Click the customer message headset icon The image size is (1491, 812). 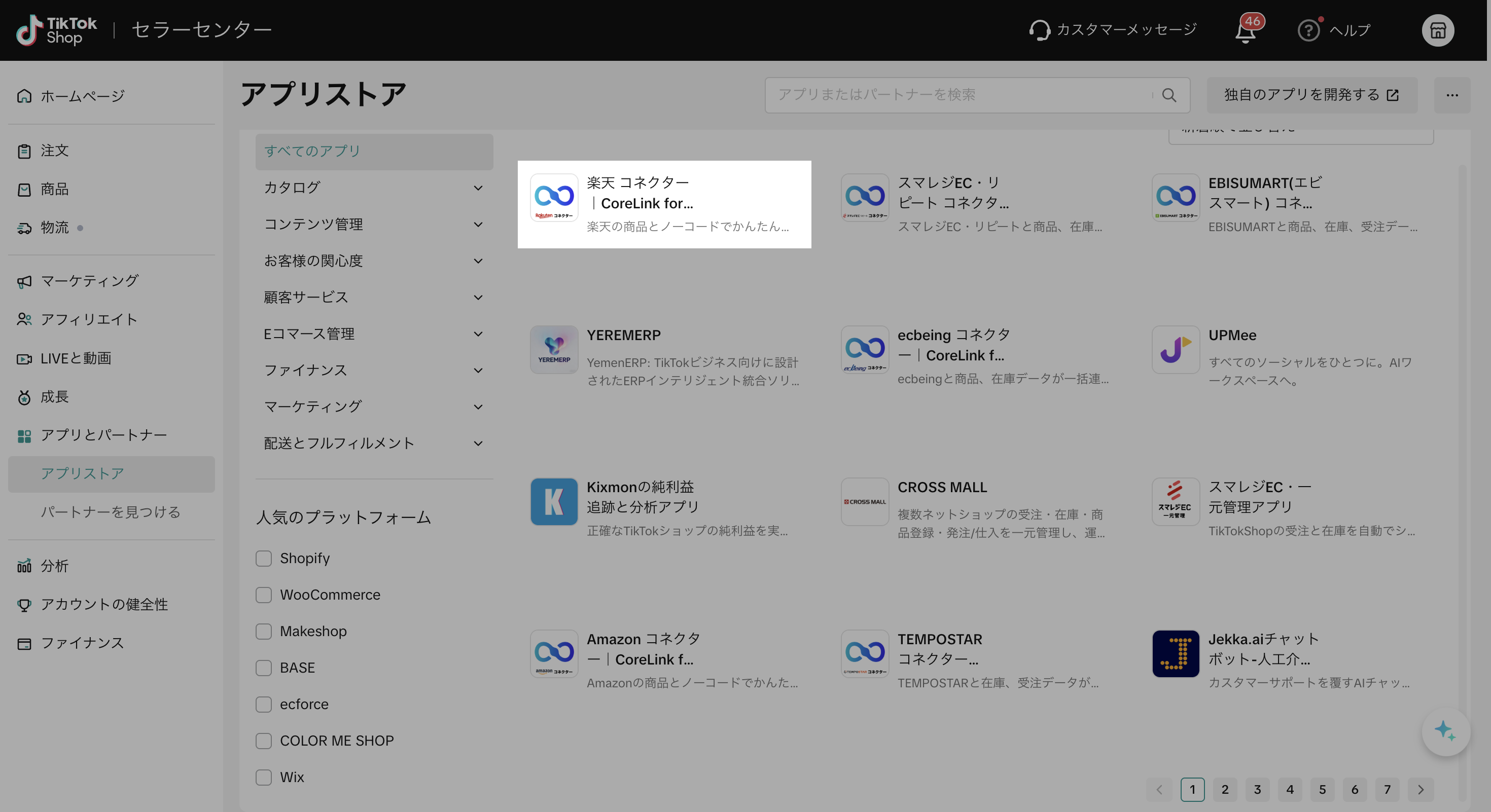point(1040,30)
